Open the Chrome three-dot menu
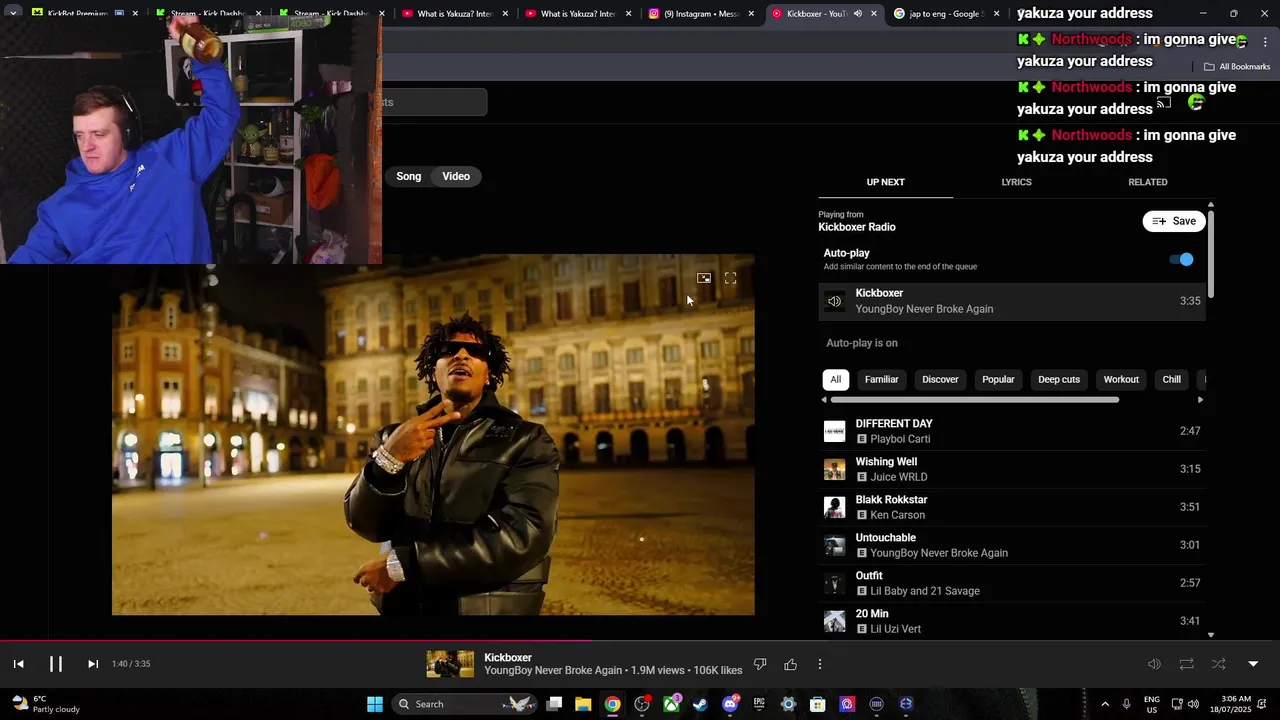 click(x=1265, y=42)
